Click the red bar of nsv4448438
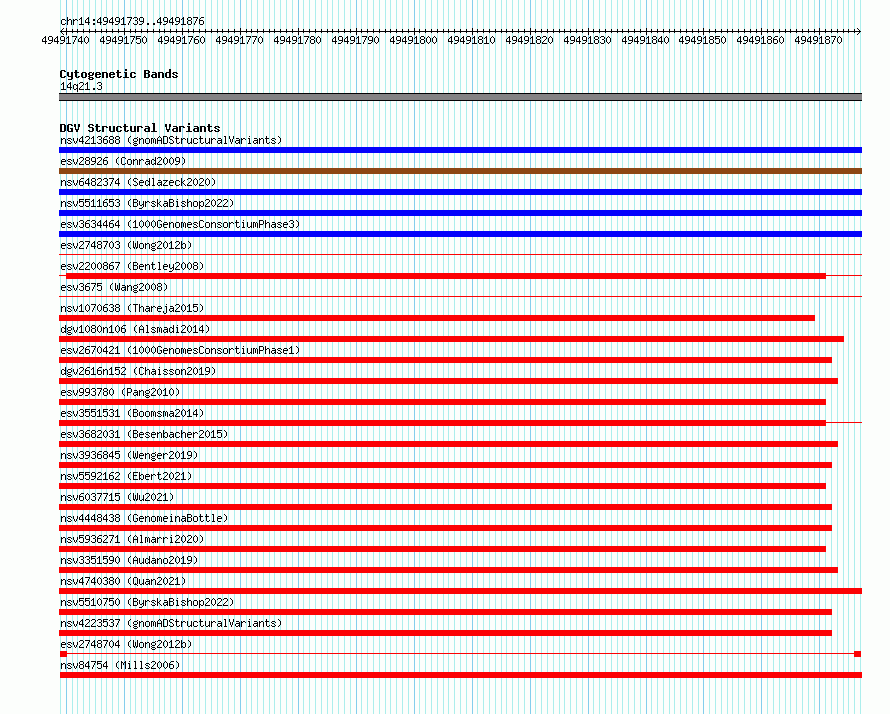This screenshot has width=890, height=714. (x=446, y=528)
